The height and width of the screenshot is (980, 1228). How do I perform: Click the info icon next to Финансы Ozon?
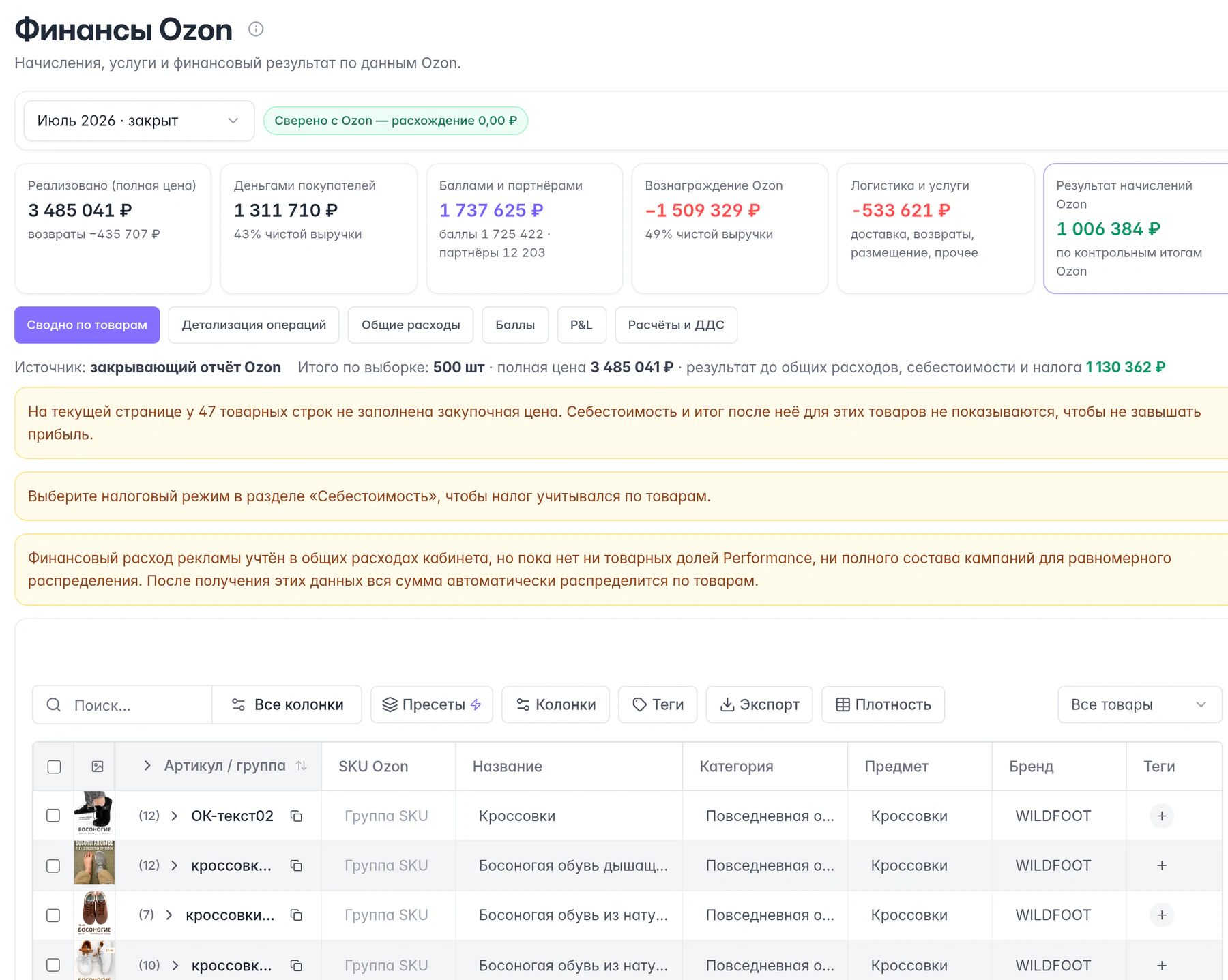[x=256, y=29]
